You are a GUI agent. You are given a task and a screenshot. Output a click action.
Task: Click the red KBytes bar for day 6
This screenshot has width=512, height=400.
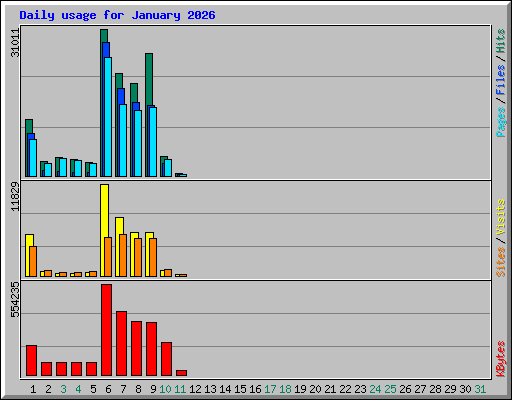(106, 330)
